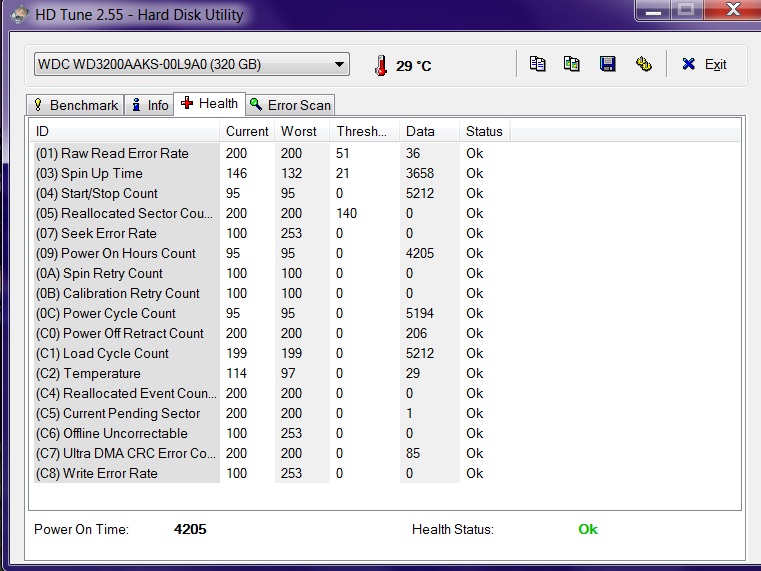Image resolution: width=761 pixels, height=571 pixels.
Task: Click the Power On Time label
Action: coord(81,529)
